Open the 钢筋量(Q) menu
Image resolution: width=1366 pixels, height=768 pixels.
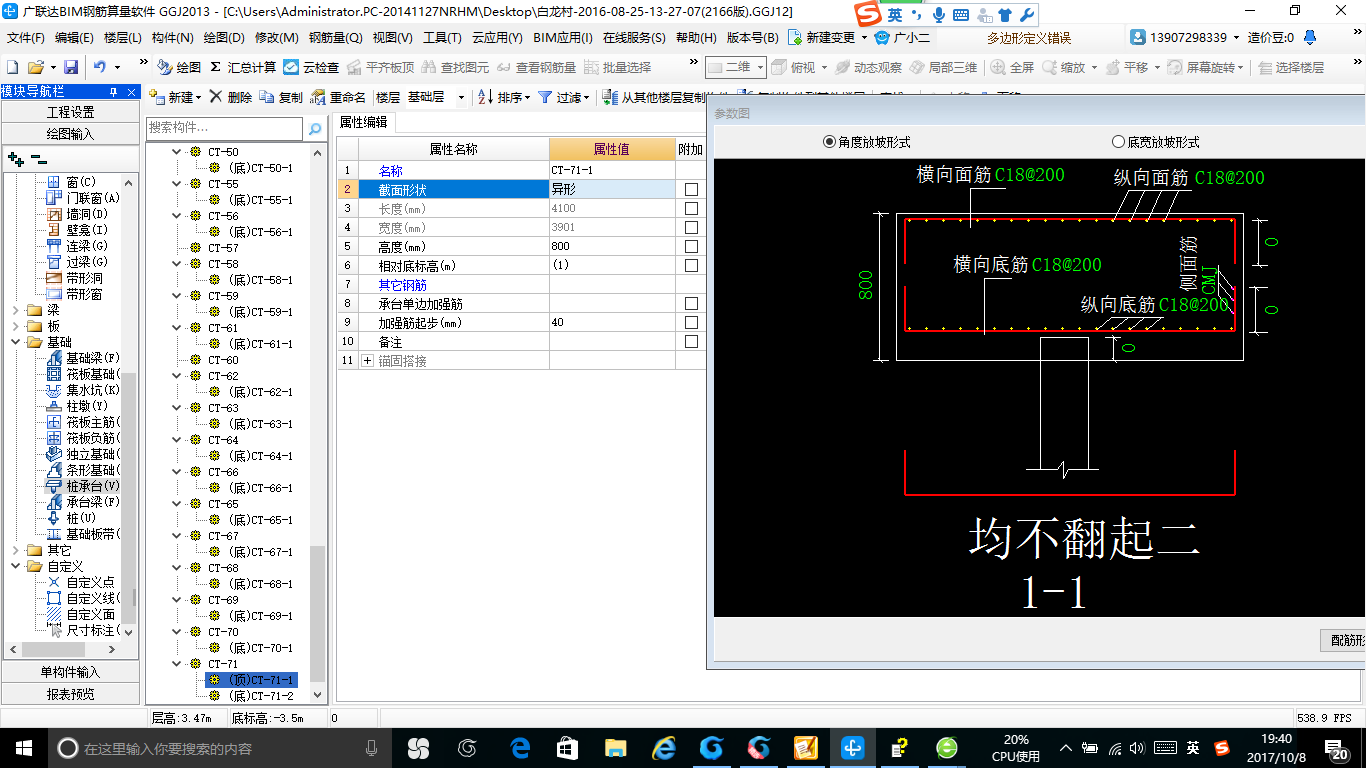(335, 38)
